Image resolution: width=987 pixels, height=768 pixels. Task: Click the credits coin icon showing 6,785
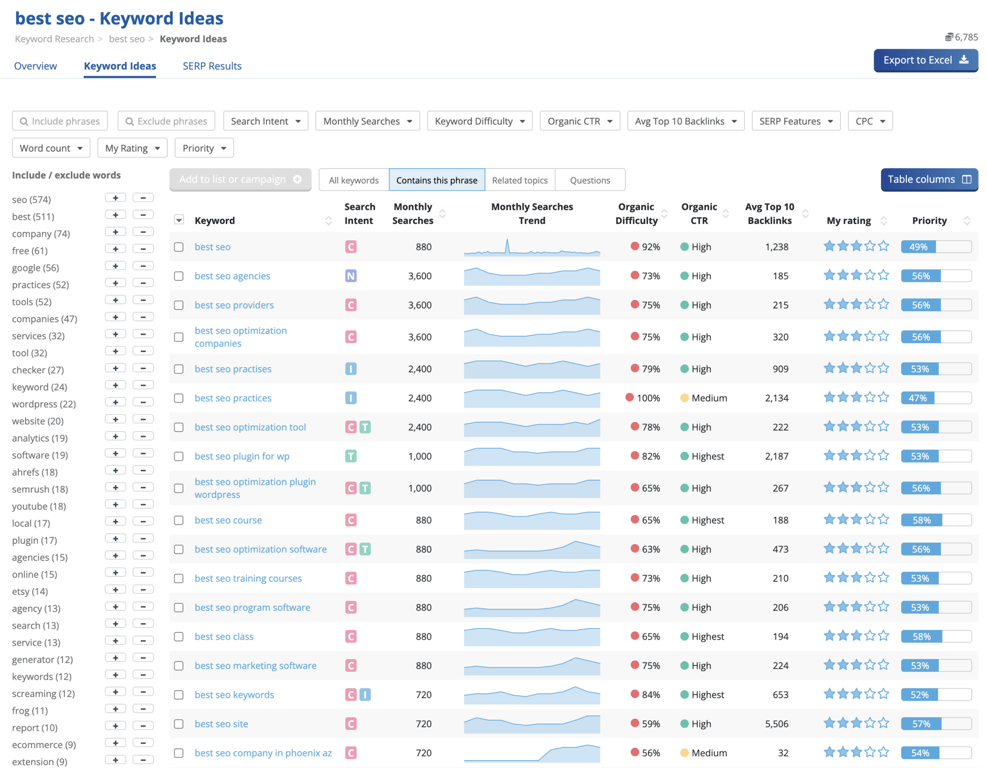click(949, 37)
